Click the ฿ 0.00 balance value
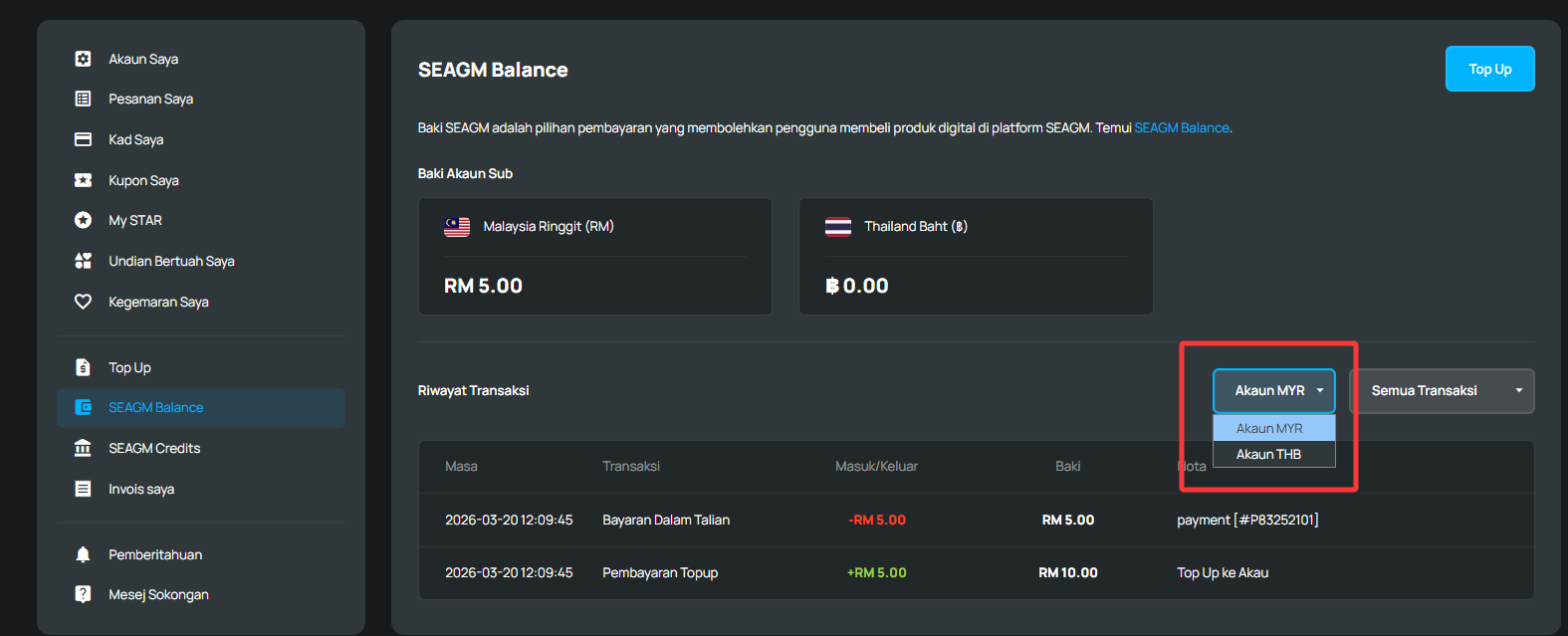This screenshot has height=636, width=1568. 857,286
